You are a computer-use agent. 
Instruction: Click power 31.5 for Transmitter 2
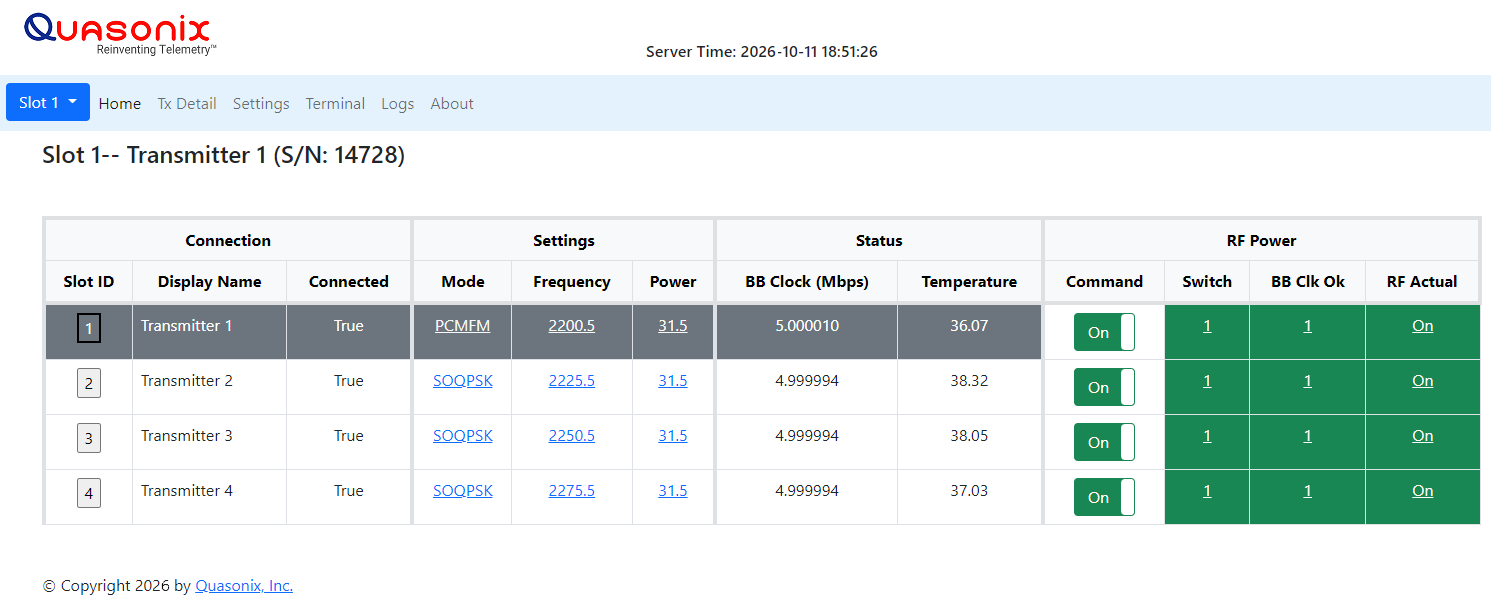[x=673, y=381]
